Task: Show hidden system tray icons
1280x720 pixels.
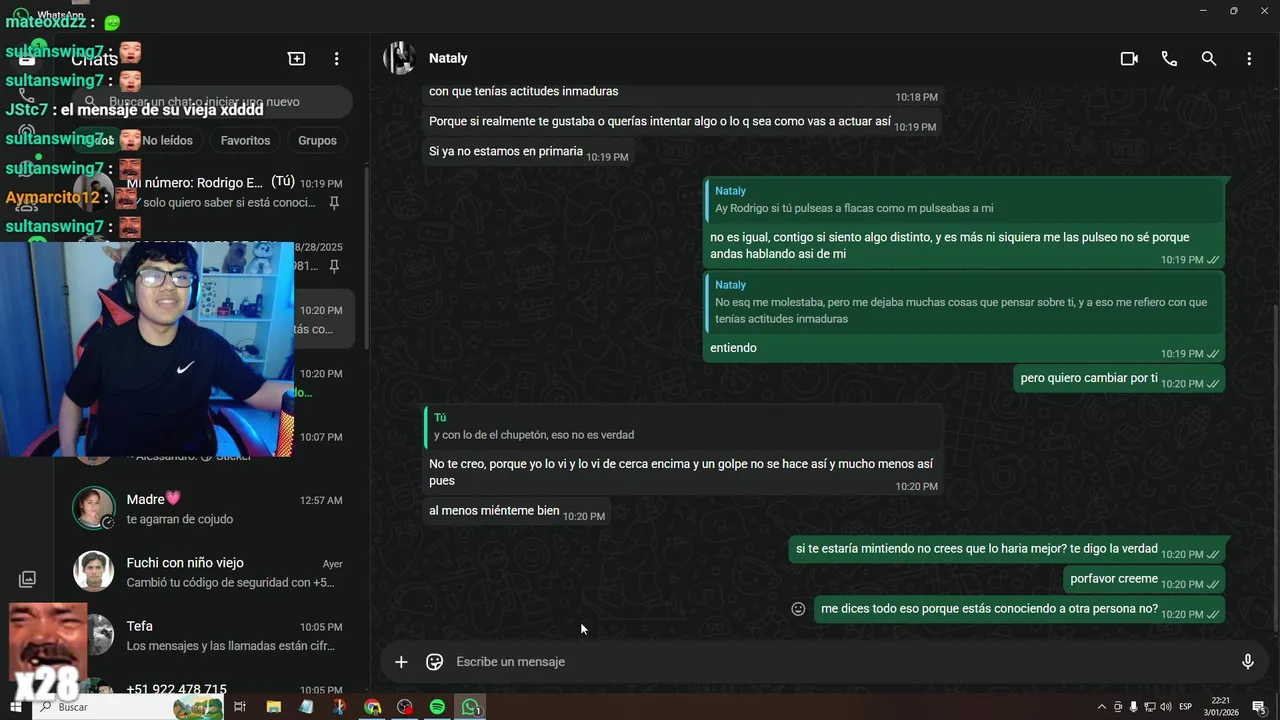Action: point(1102,707)
